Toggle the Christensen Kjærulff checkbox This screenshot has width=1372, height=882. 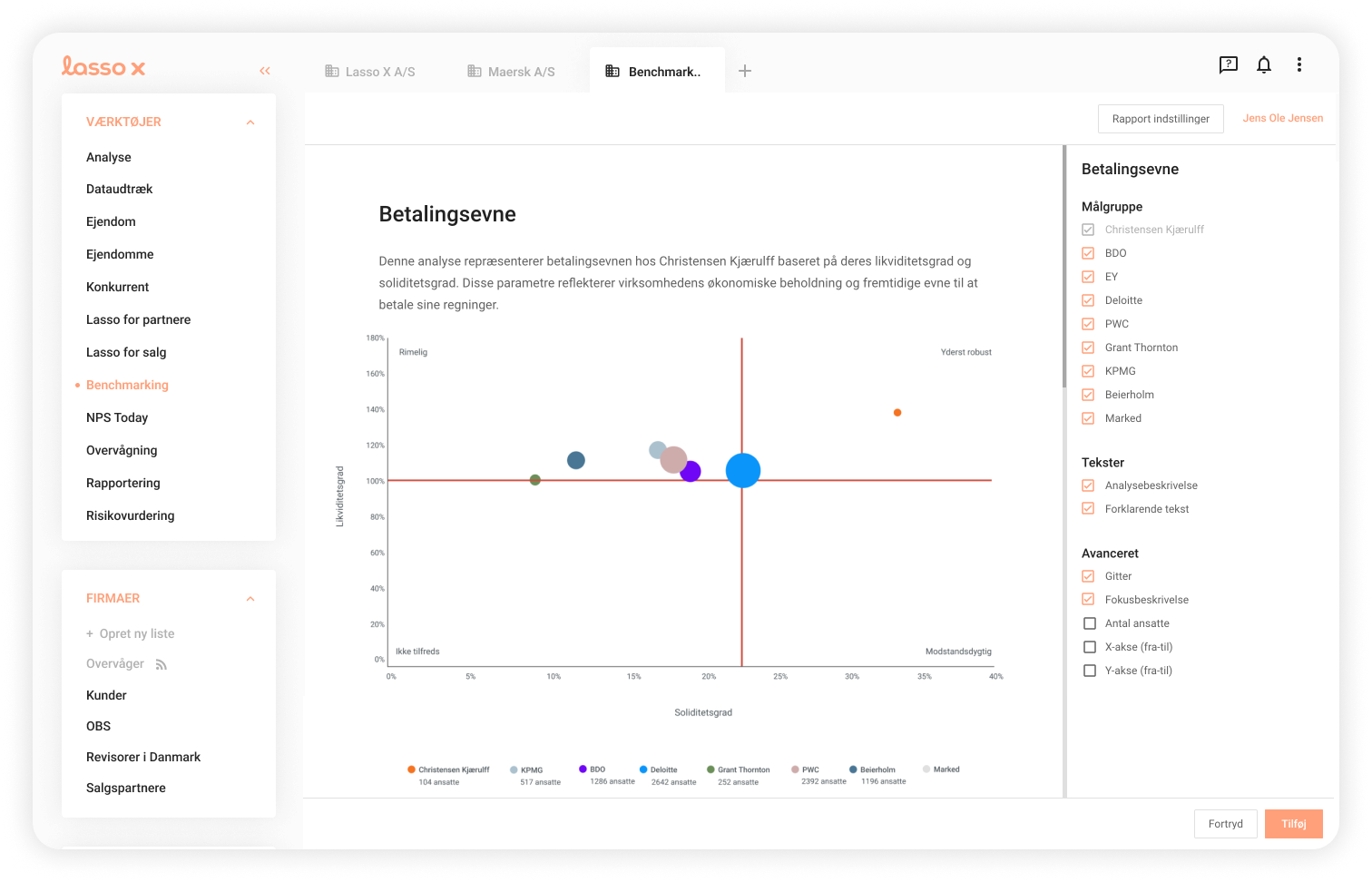tap(1088, 230)
